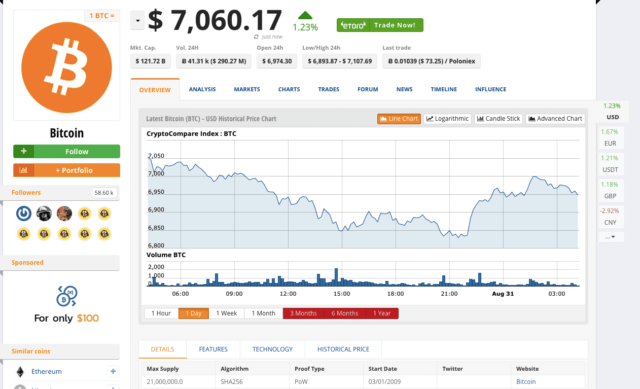Screen dimensions: 640x389
Task: Open the Forum tab
Action: pyautogui.click(x=368, y=89)
